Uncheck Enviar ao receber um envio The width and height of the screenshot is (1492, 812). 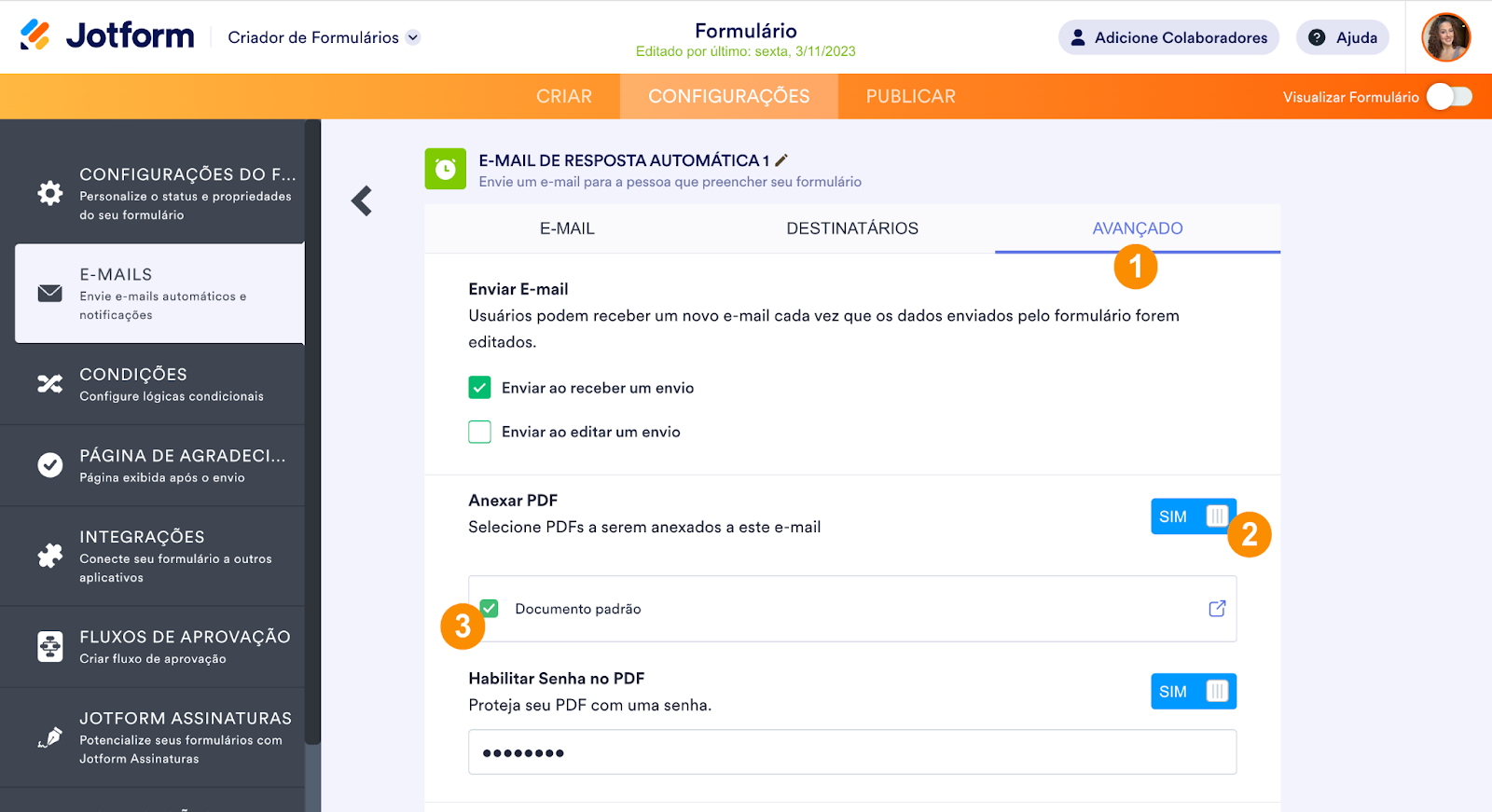[x=479, y=388]
